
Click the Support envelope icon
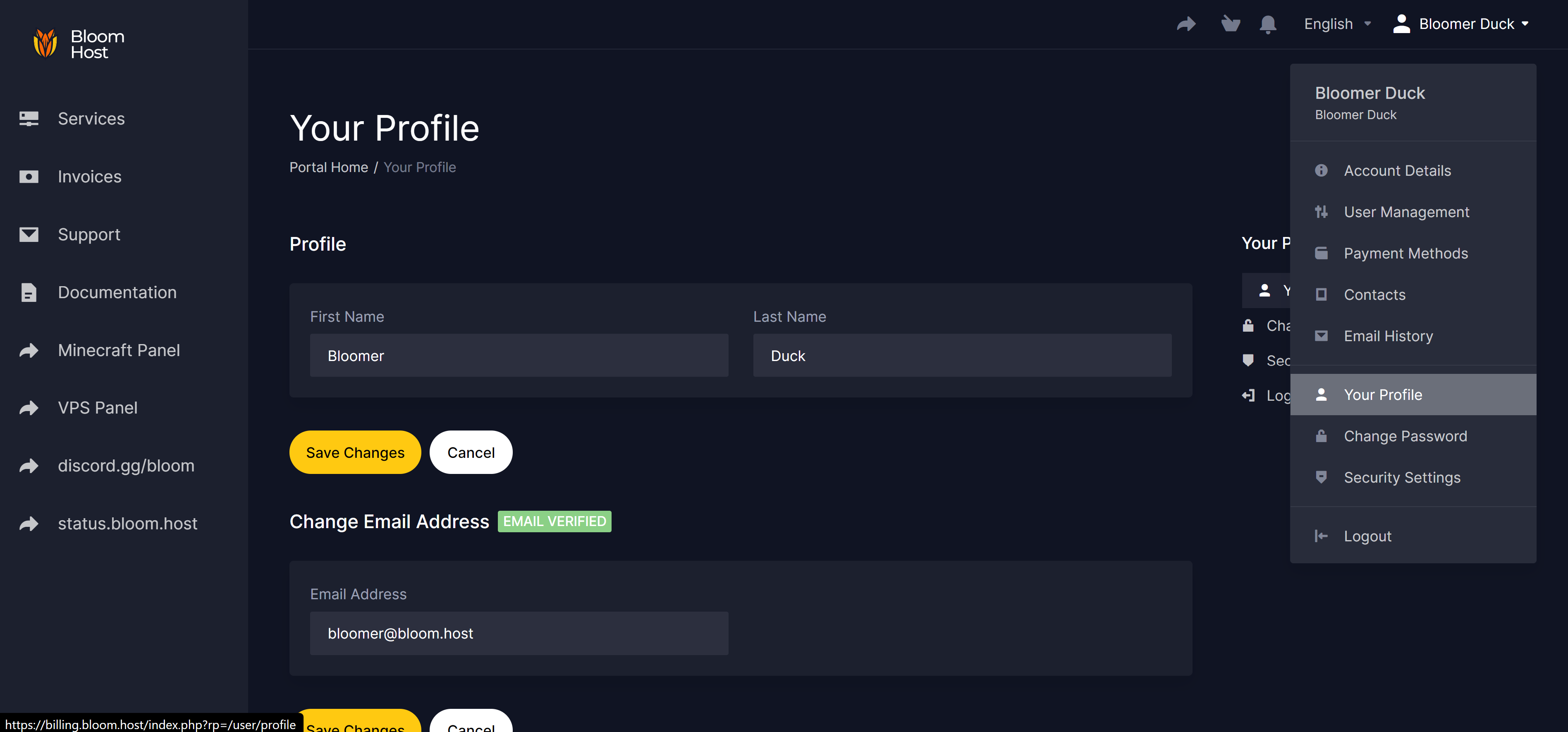point(29,234)
